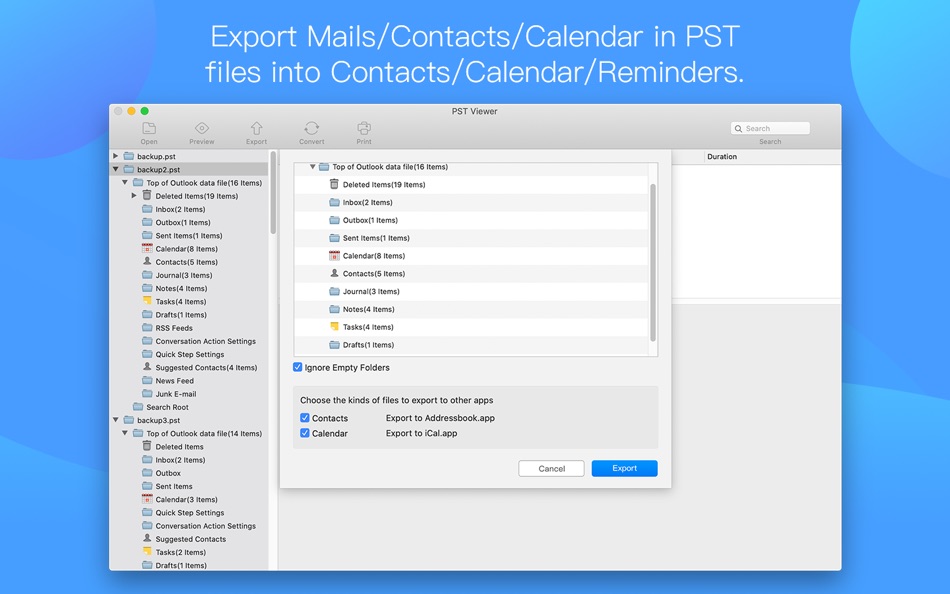Click 'Export to iCal.app' text
Viewport: 950px width, 594px height.
click(421, 433)
